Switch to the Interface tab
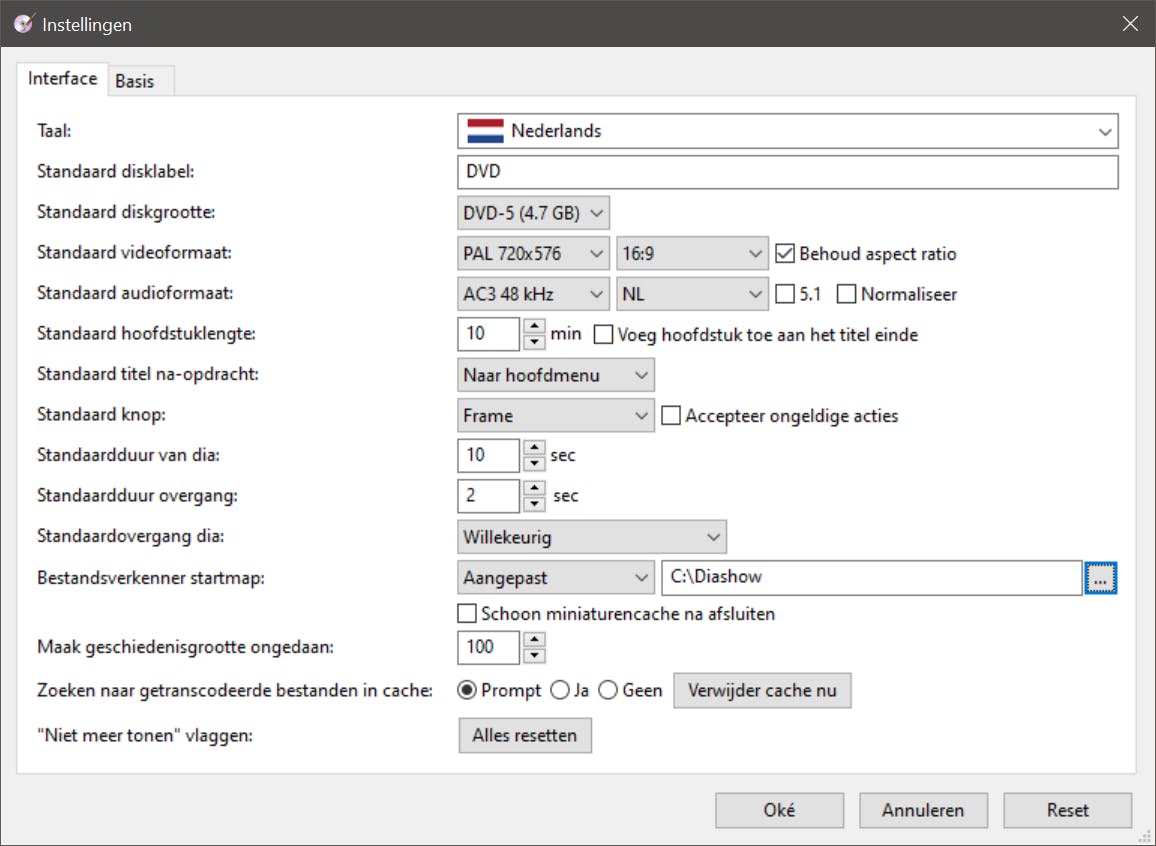The width and height of the screenshot is (1156, 846). click(x=63, y=79)
